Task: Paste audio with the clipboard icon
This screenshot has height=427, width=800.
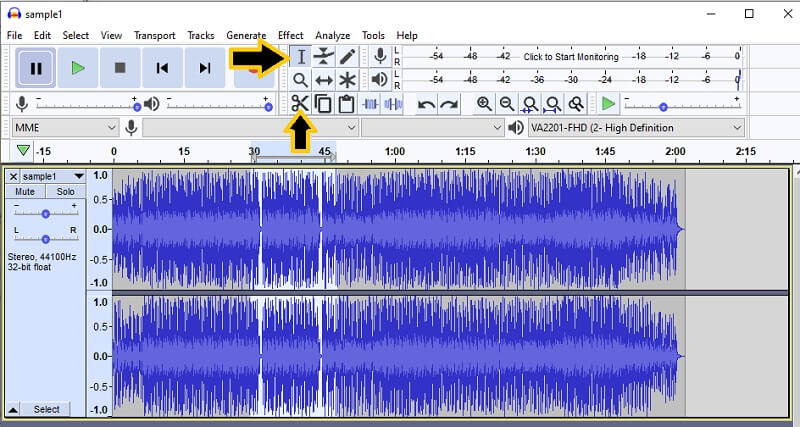Action: point(346,104)
